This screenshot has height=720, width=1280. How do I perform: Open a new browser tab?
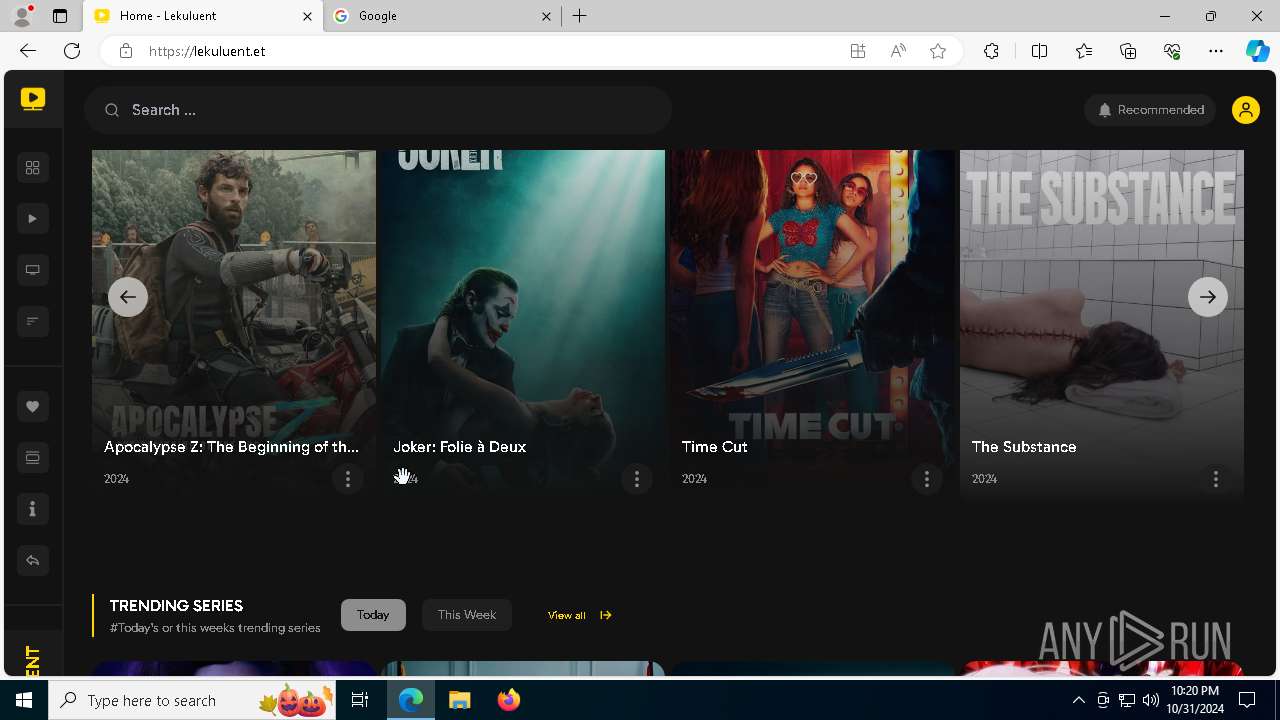580,16
